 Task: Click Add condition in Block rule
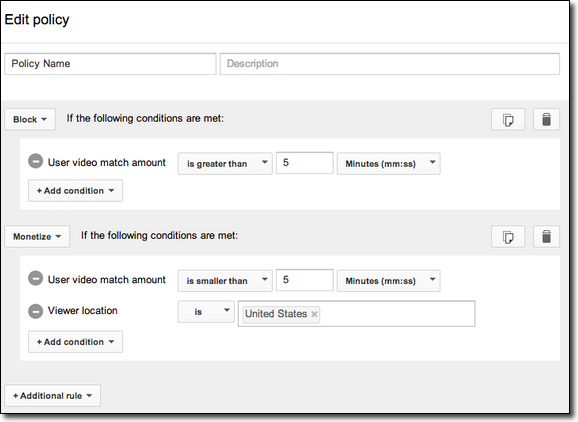(x=76, y=191)
